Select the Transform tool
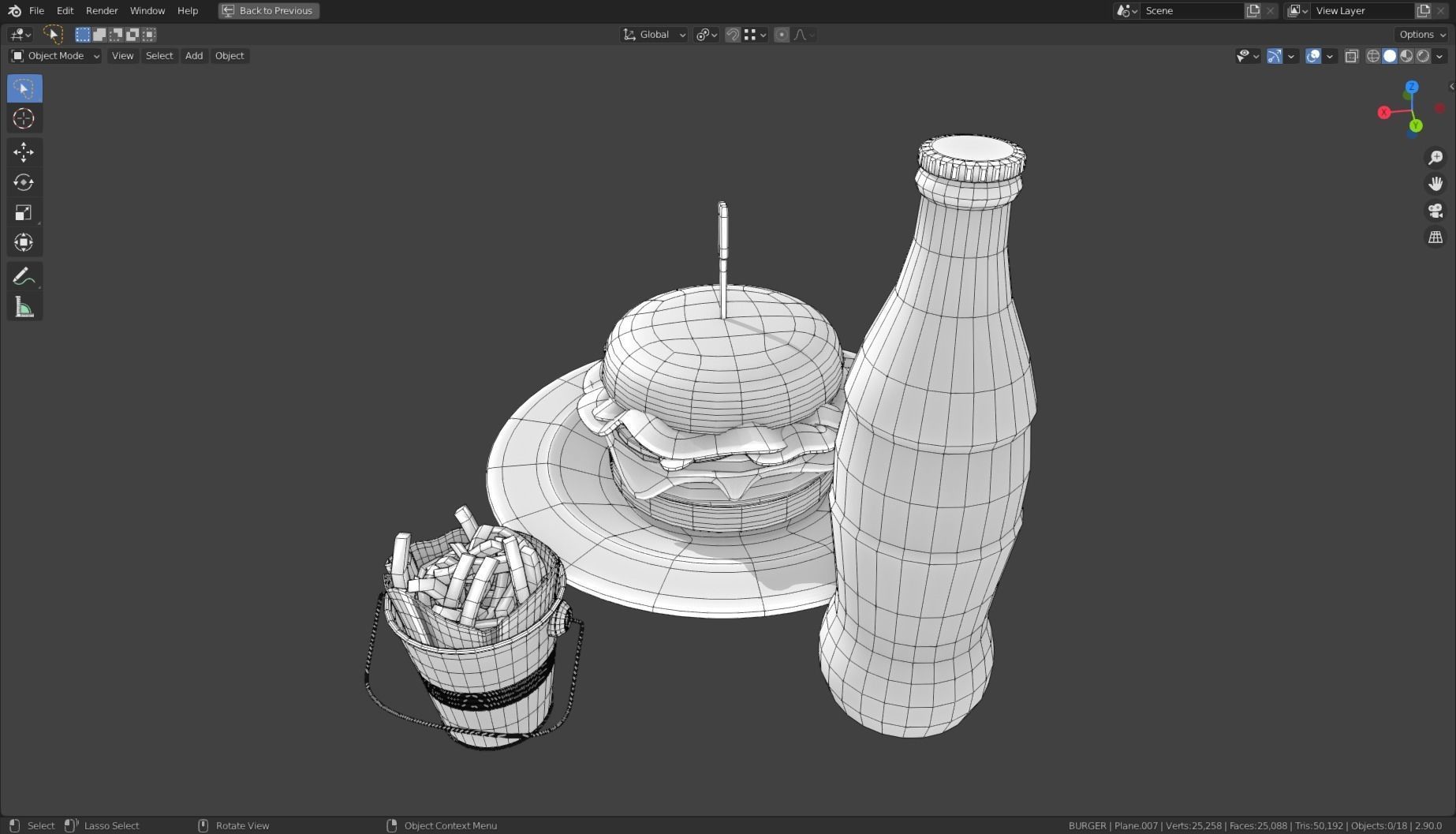 (x=24, y=242)
